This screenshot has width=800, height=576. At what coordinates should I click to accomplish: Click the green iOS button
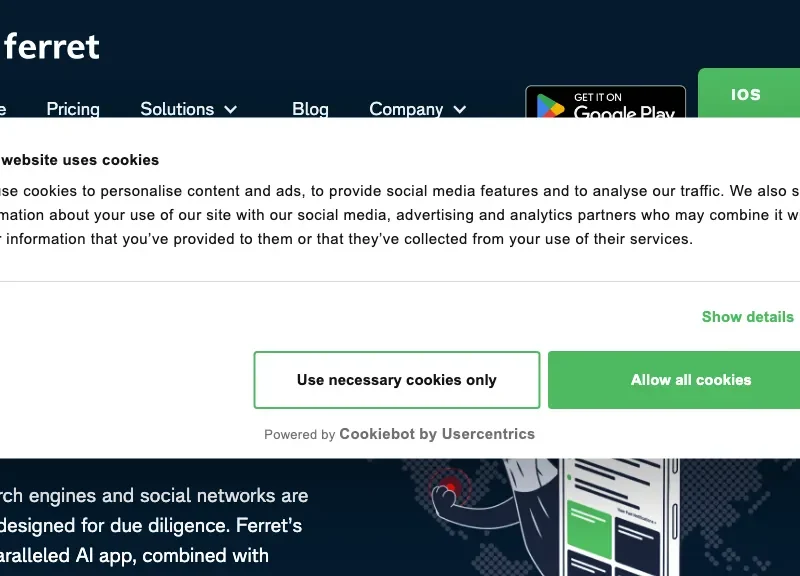(748, 93)
